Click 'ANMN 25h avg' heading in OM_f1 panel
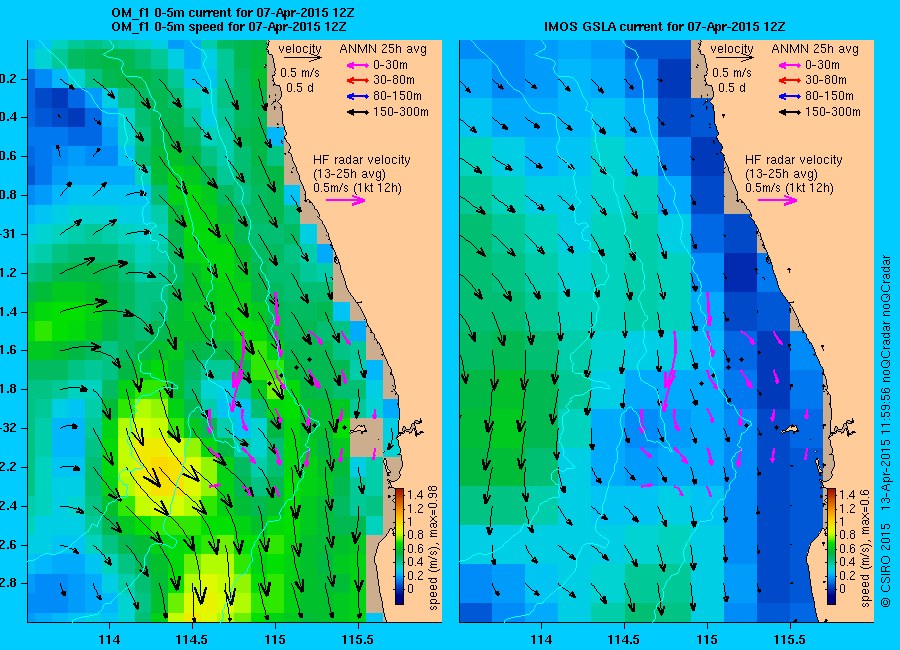This screenshot has width=900, height=650. tap(383, 49)
